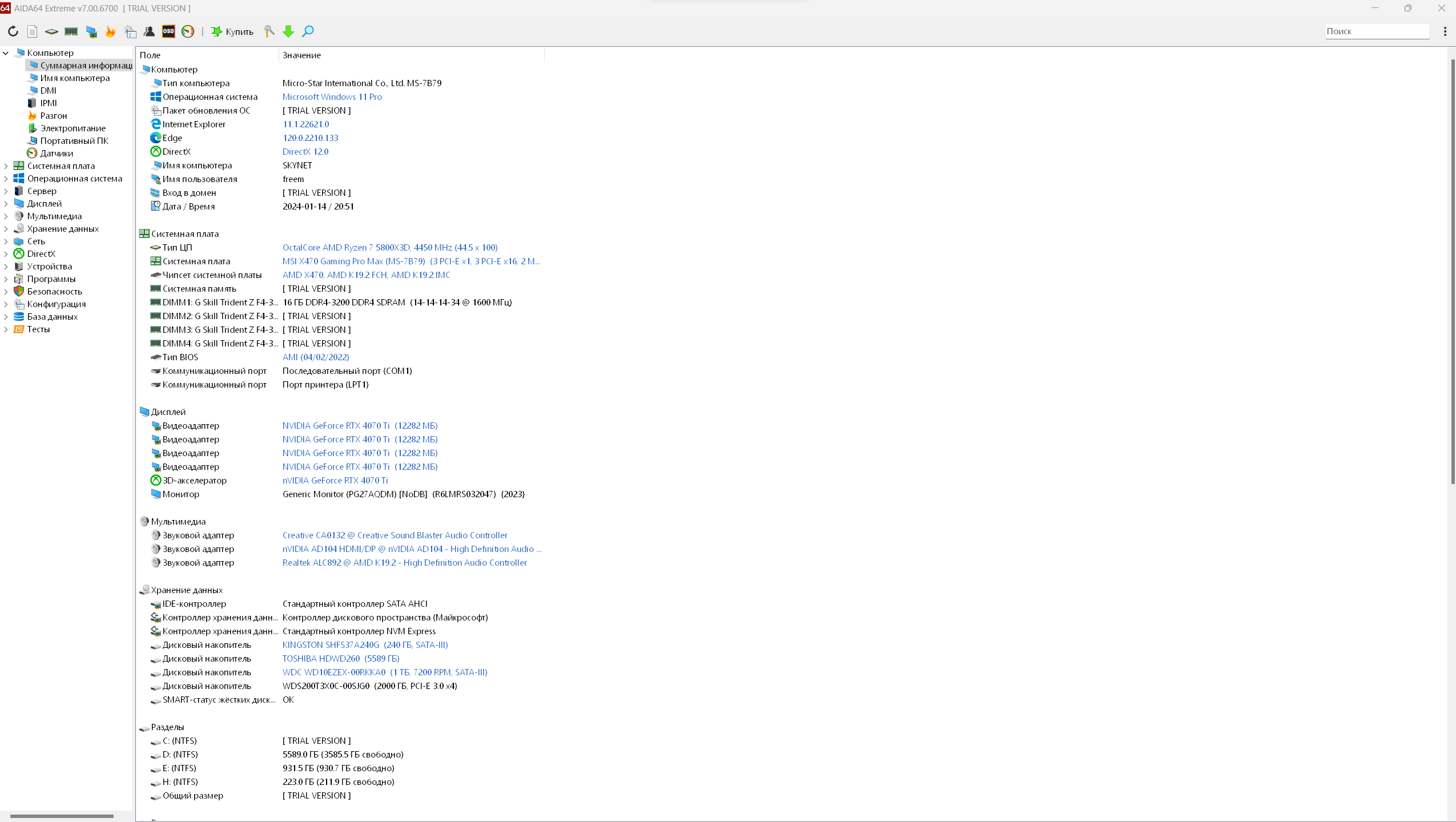Image resolution: width=1456 pixels, height=822 pixels.
Task: Expand the Дисплей tree node arrow
Action: click(x=6, y=204)
